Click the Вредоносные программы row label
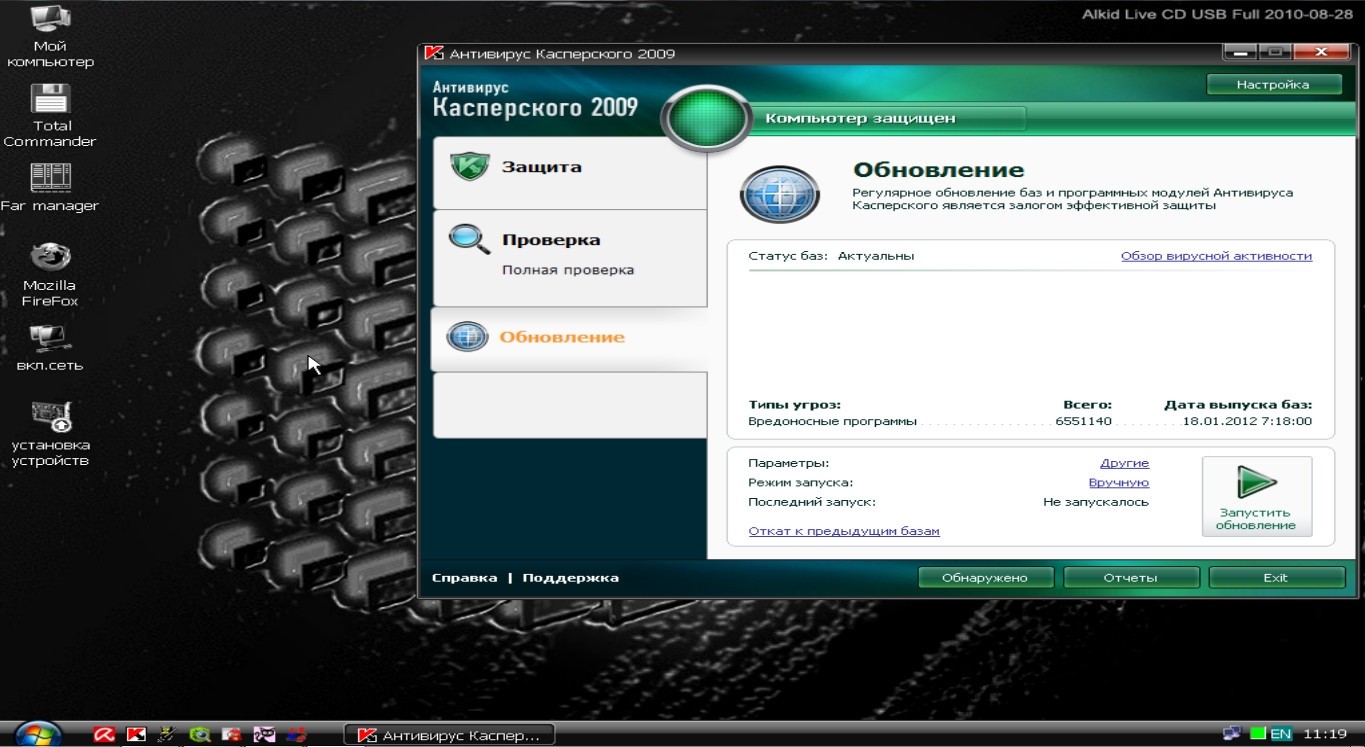This screenshot has height=747, width=1365. pyautogui.click(x=832, y=421)
